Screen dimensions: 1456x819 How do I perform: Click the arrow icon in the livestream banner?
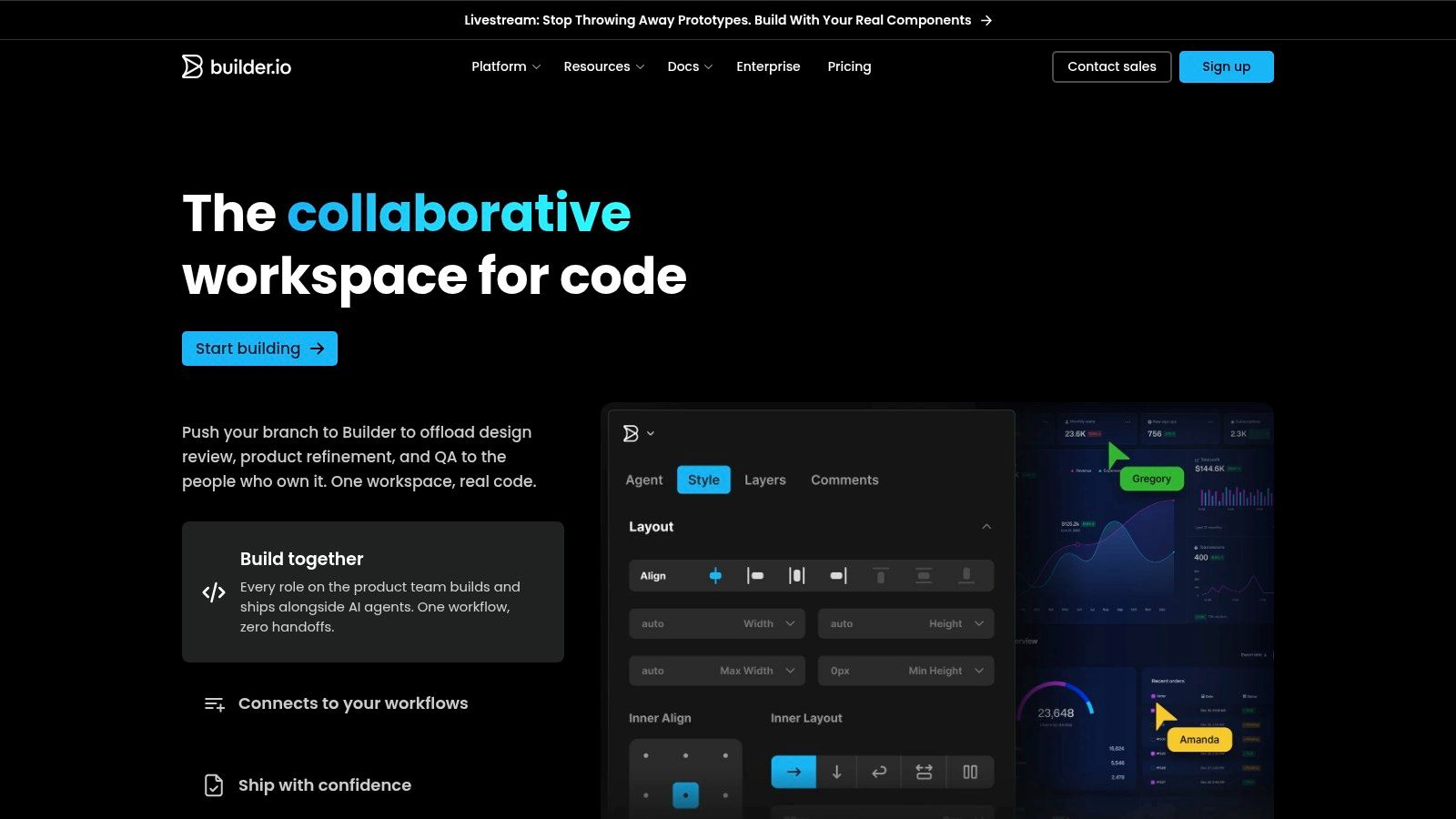[x=986, y=20]
